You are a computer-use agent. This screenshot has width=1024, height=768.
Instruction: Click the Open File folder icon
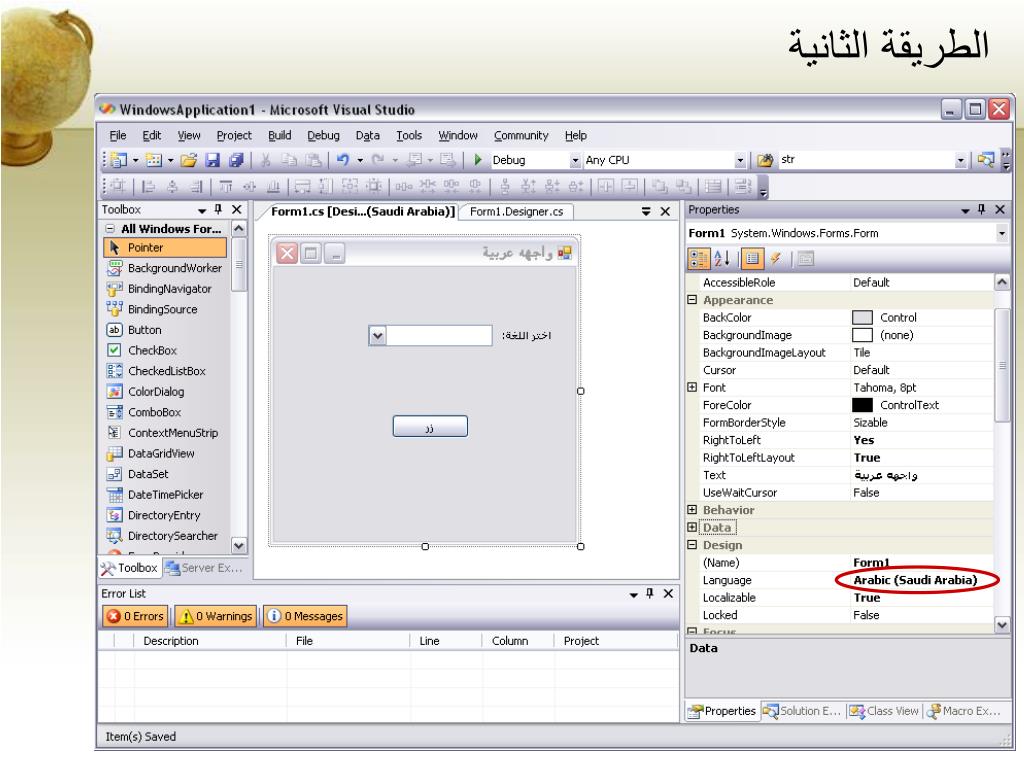[x=189, y=160]
